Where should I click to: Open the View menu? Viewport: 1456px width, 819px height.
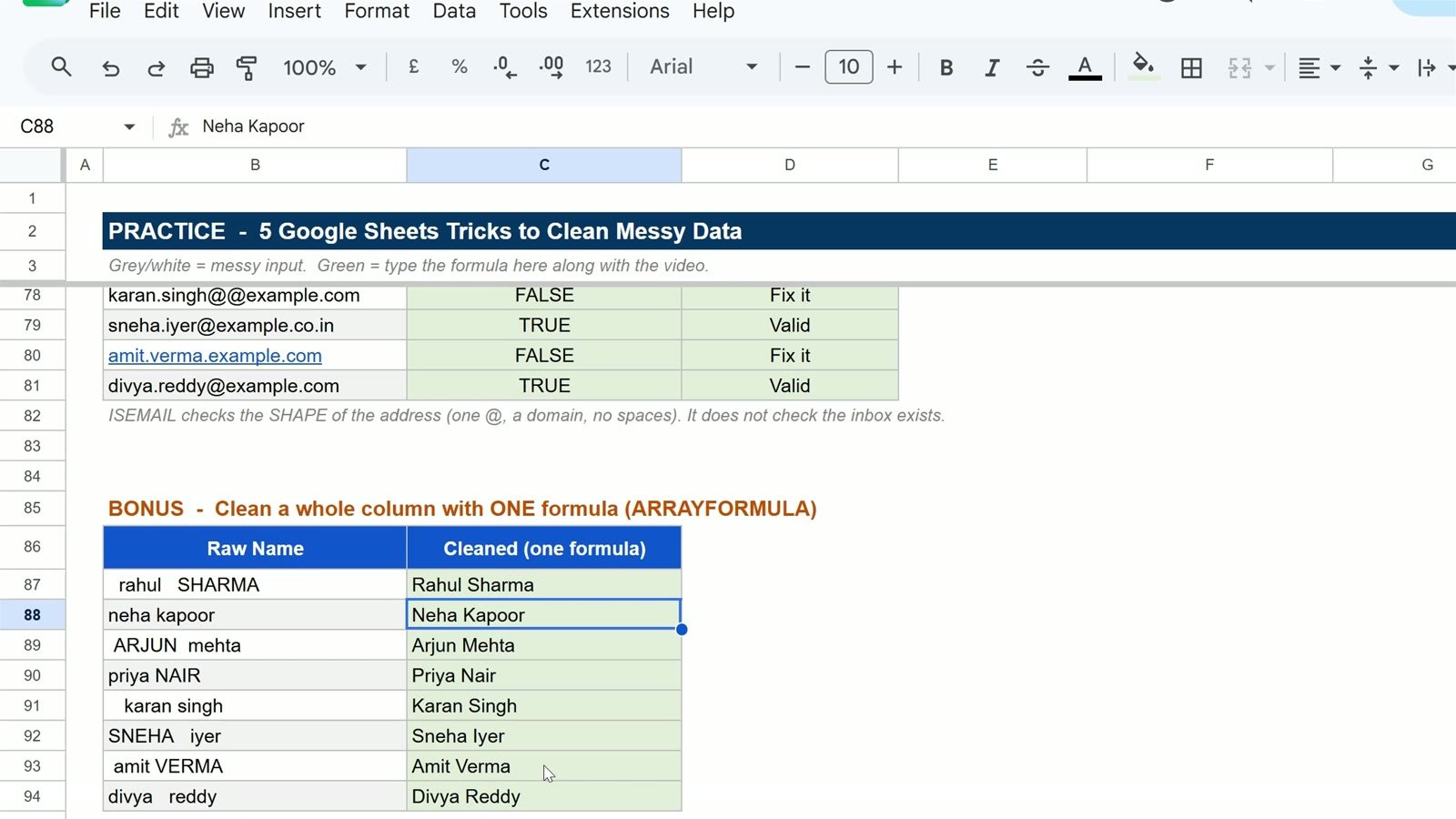click(x=223, y=11)
